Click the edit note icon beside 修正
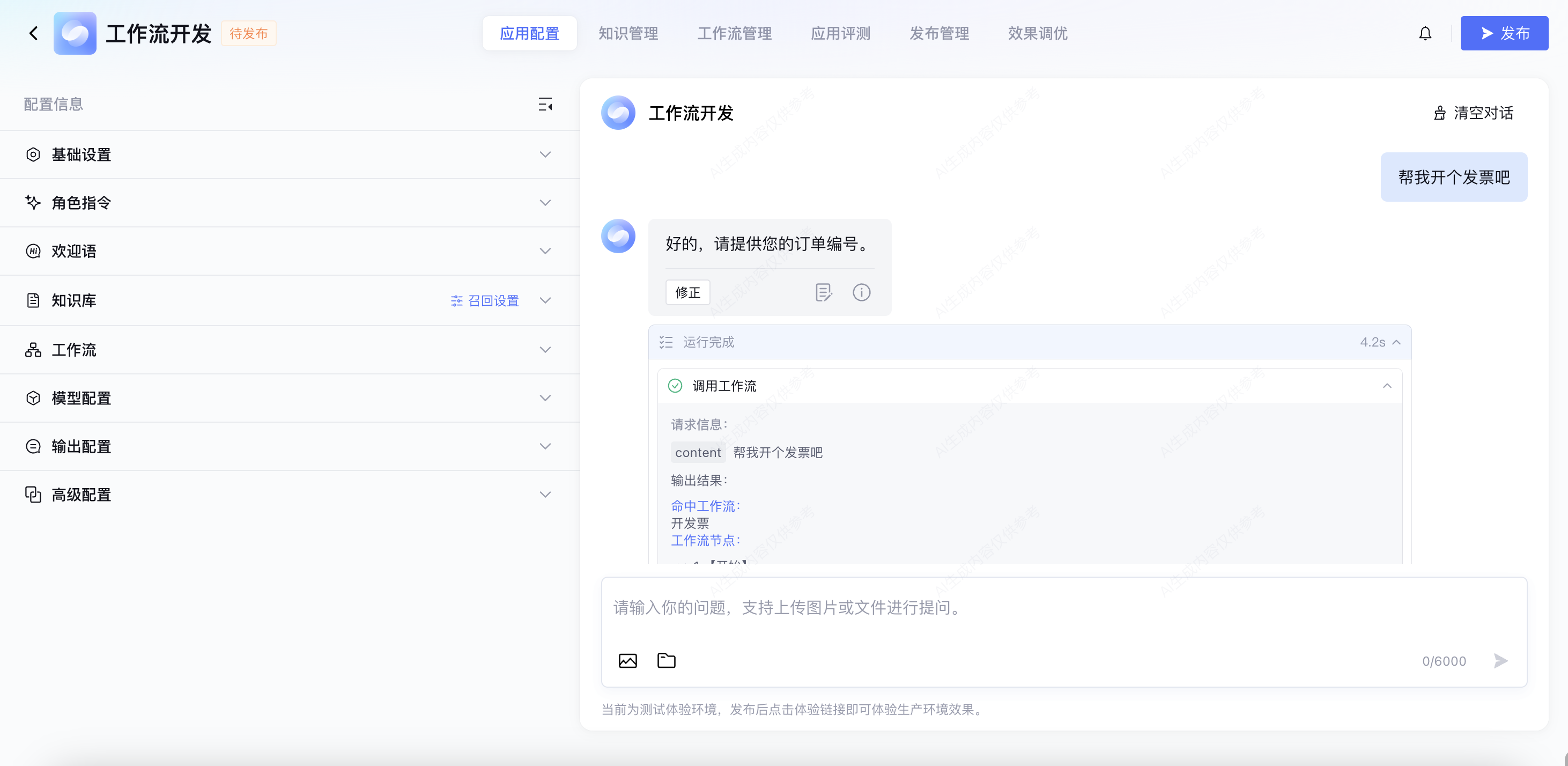The height and width of the screenshot is (766, 1568). (x=823, y=293)
